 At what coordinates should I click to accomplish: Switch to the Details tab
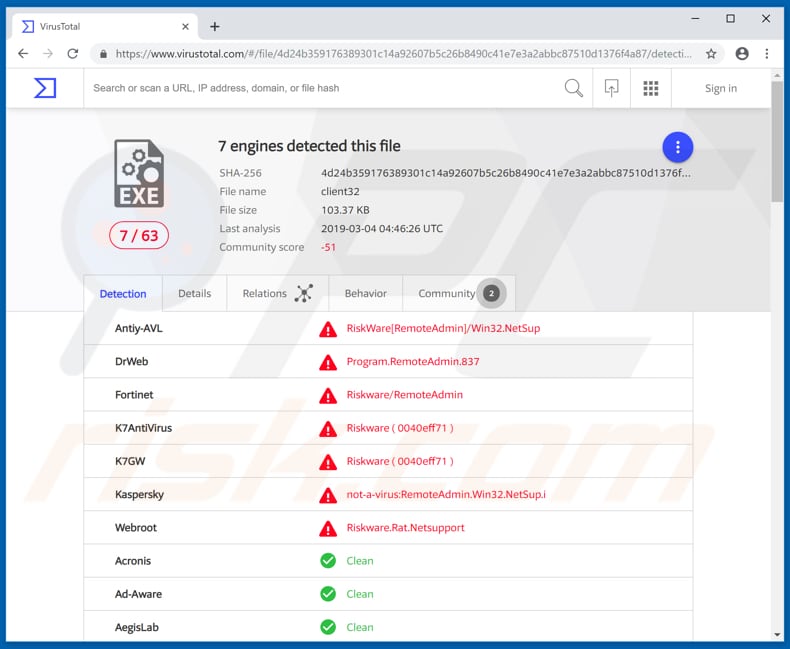[194, 293]
